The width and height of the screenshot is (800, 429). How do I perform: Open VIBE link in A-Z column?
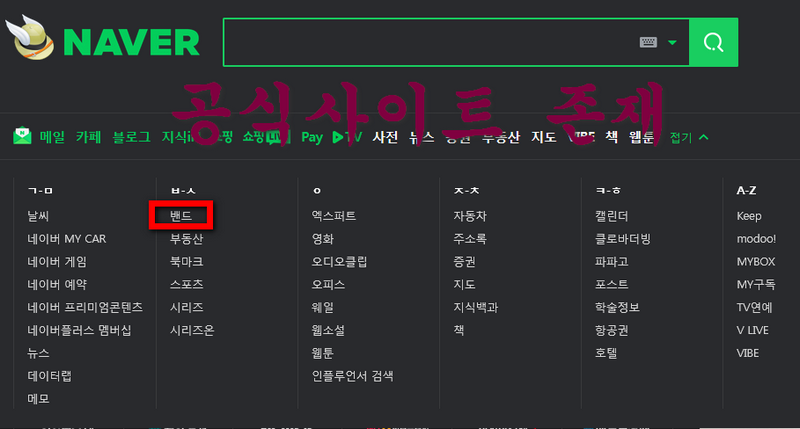(748, 353)
